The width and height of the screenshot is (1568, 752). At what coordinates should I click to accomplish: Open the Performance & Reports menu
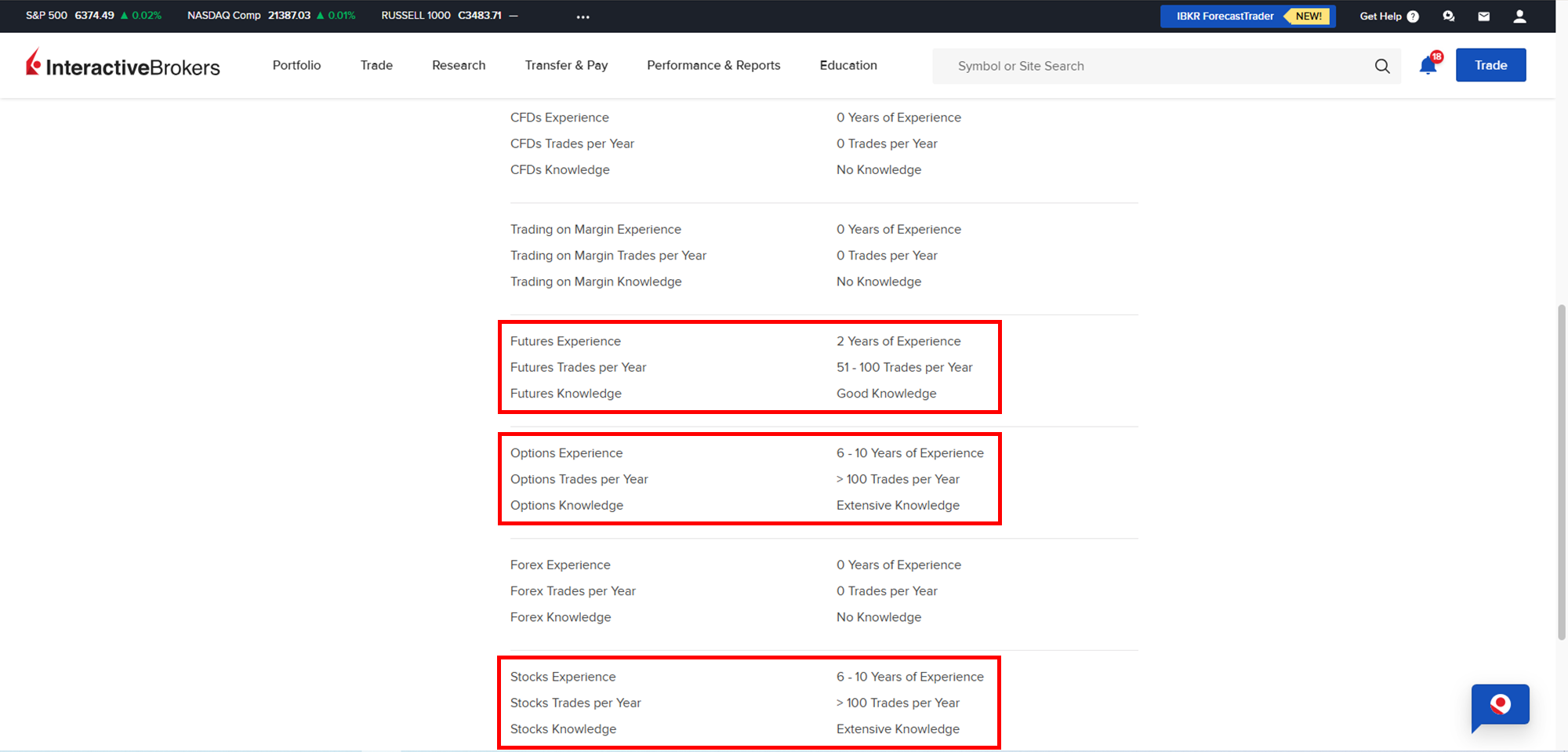click(713, 65)
